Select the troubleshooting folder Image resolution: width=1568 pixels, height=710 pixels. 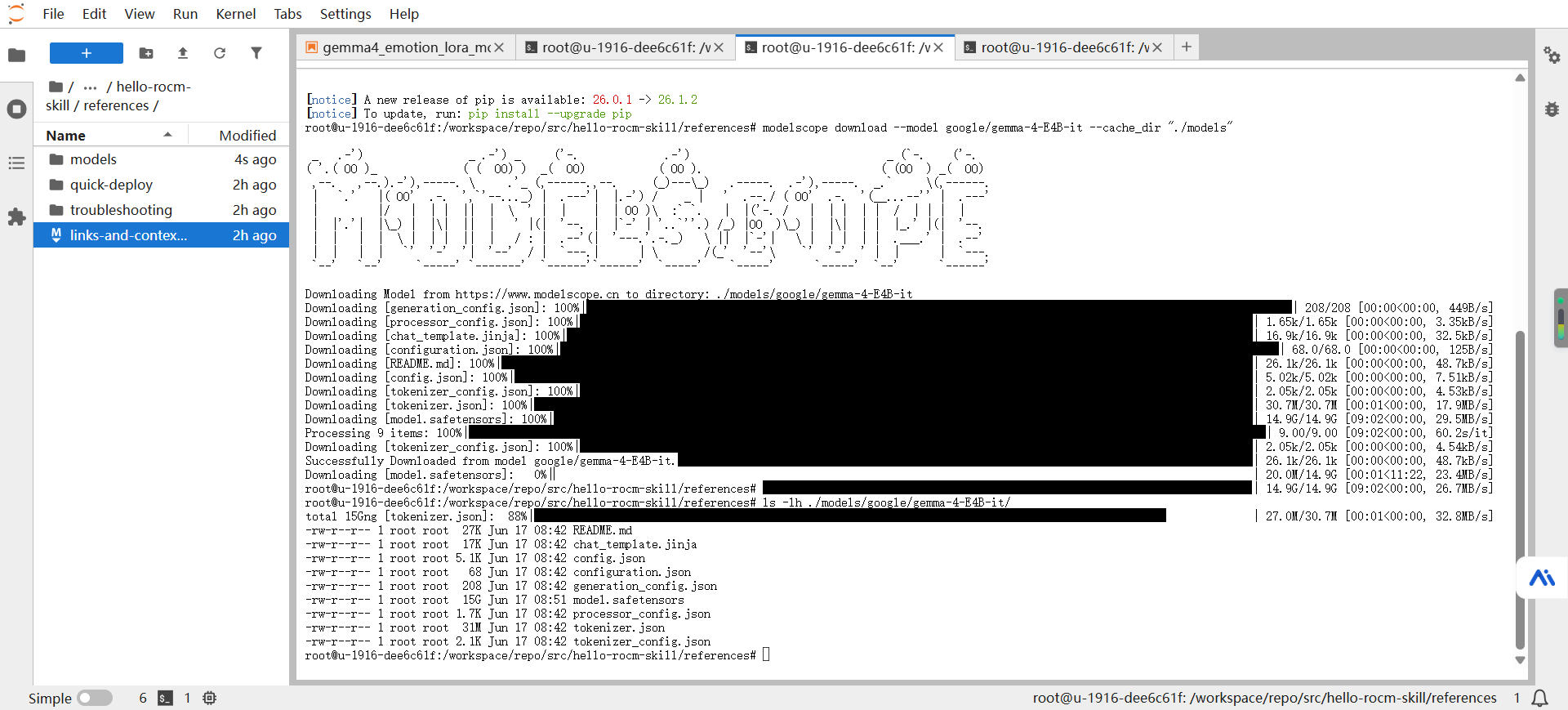(162, 210)
